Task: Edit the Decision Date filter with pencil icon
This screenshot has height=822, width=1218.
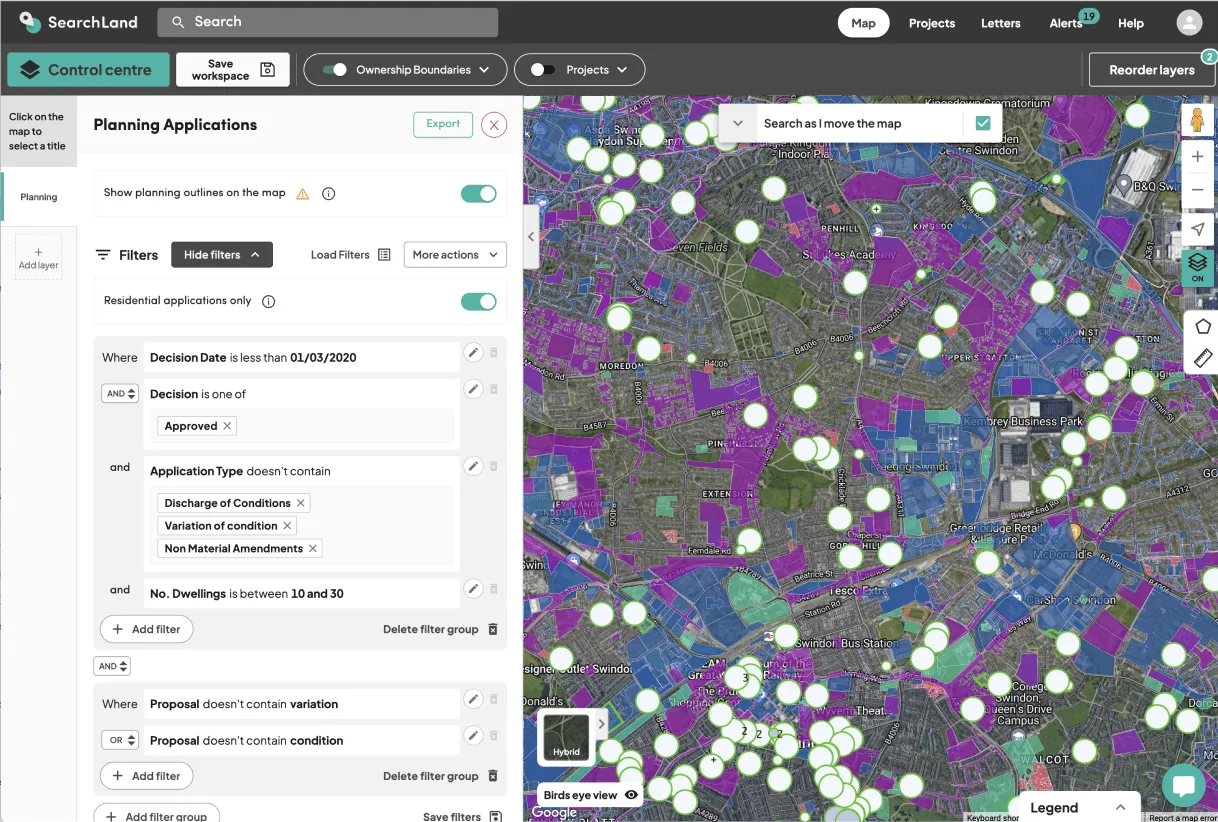Action: coord(473,352)
